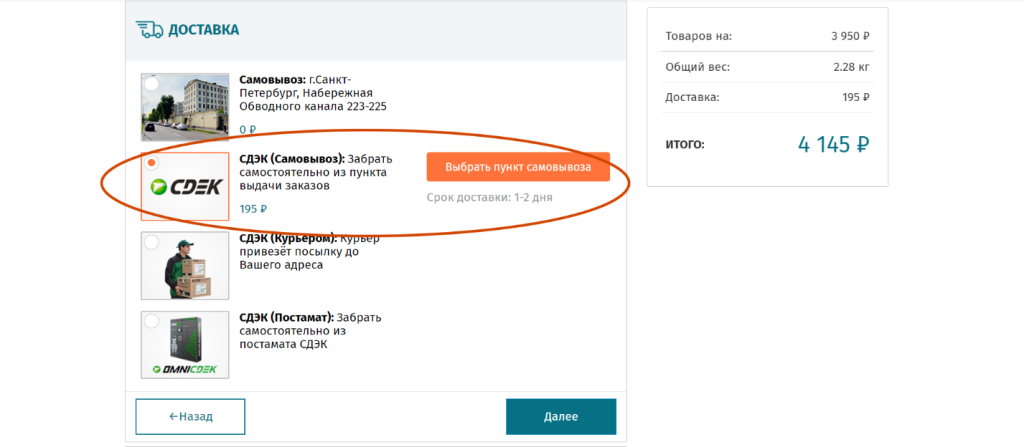The image size is (1024, 447).
Task: Click the Товаров на: label
Action: [699, 36]
